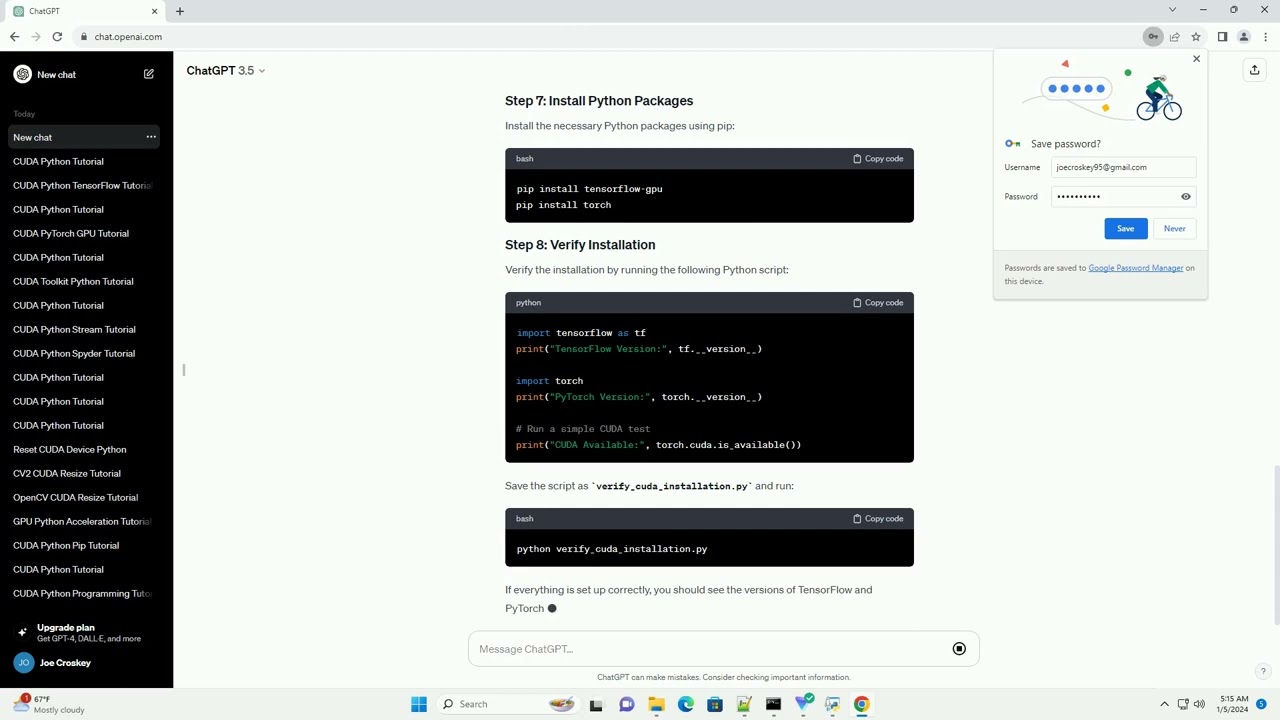Viewport: 1280px width, 720px height.
Task: Open CUDA Python Spyder Tutorial chat
Action: pos(86,354)
